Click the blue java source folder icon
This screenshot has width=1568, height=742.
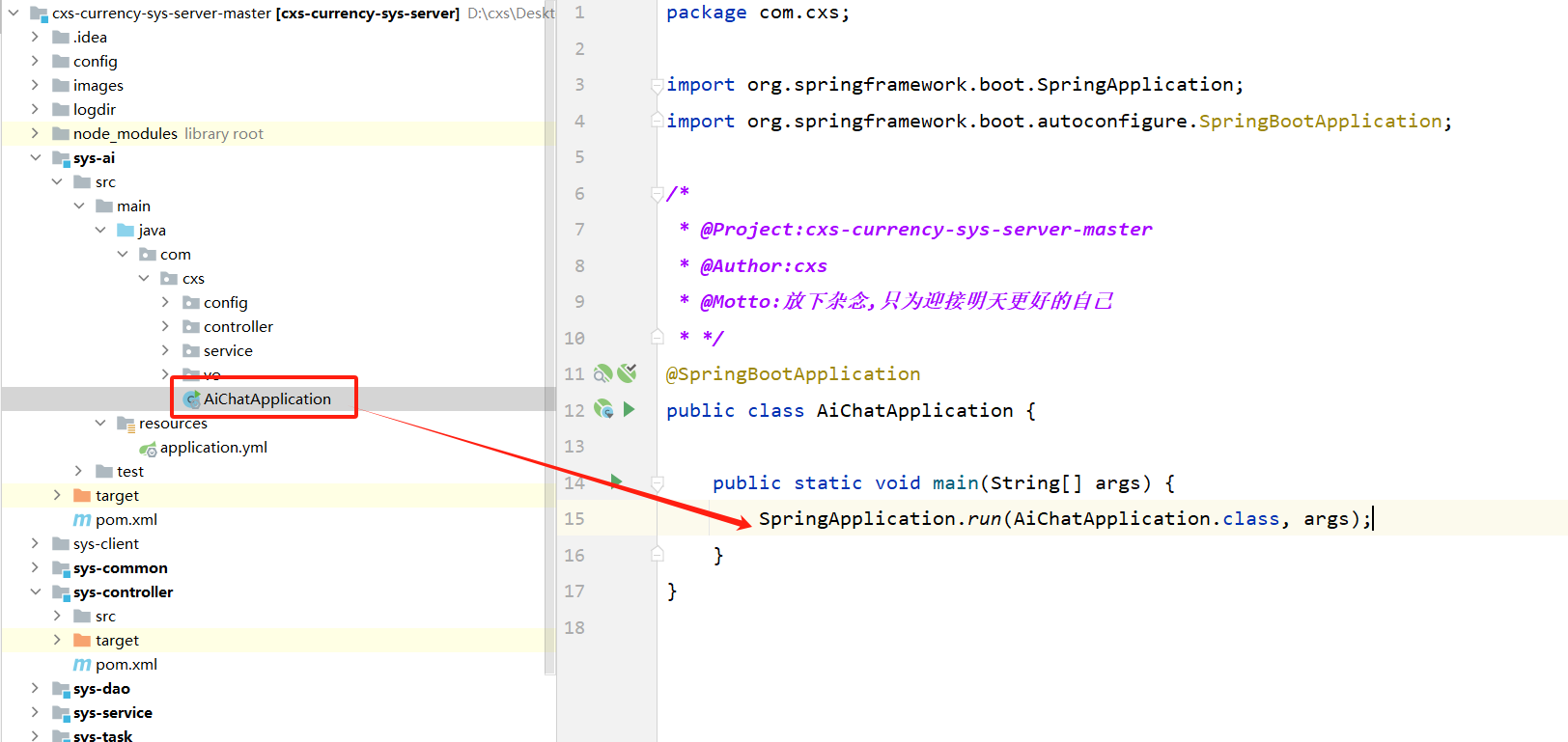point(126,230)
